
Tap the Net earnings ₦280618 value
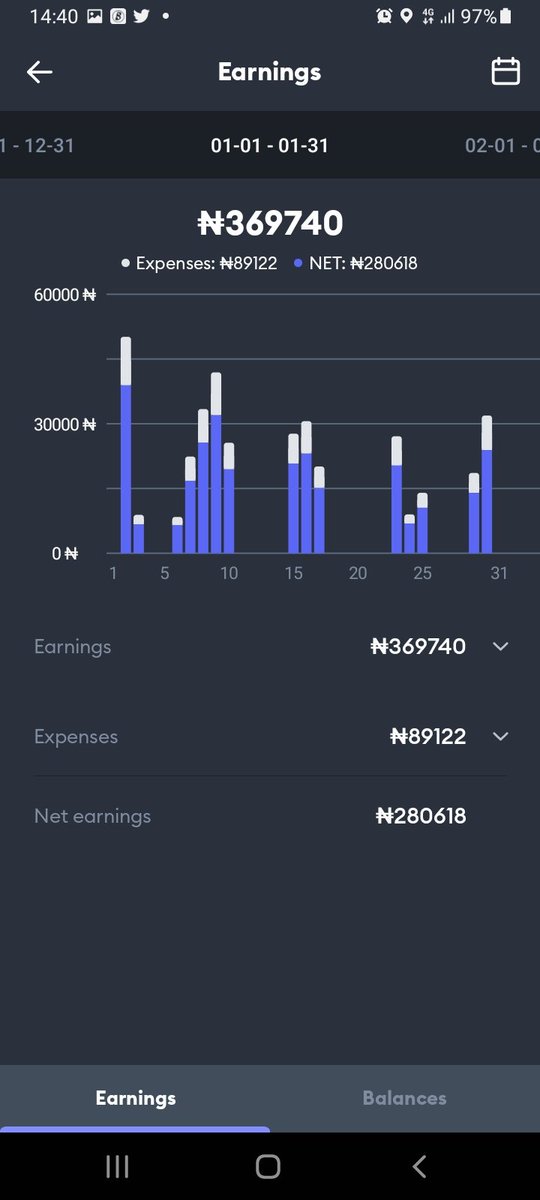[421, 816]
